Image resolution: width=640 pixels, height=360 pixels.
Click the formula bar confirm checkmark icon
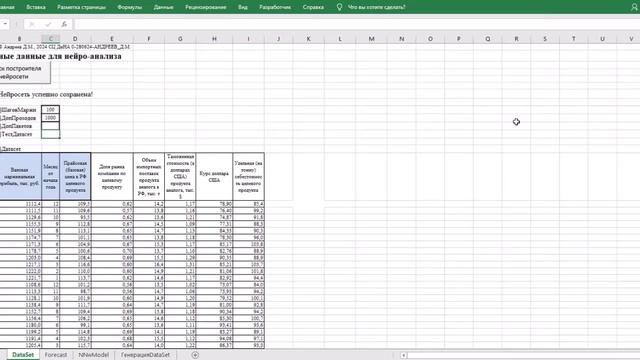(x=48, y=24)
